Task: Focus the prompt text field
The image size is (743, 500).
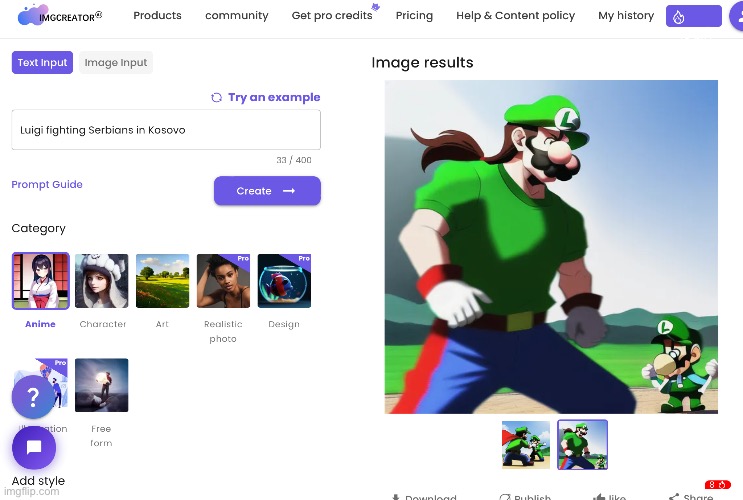Action: 166,130
